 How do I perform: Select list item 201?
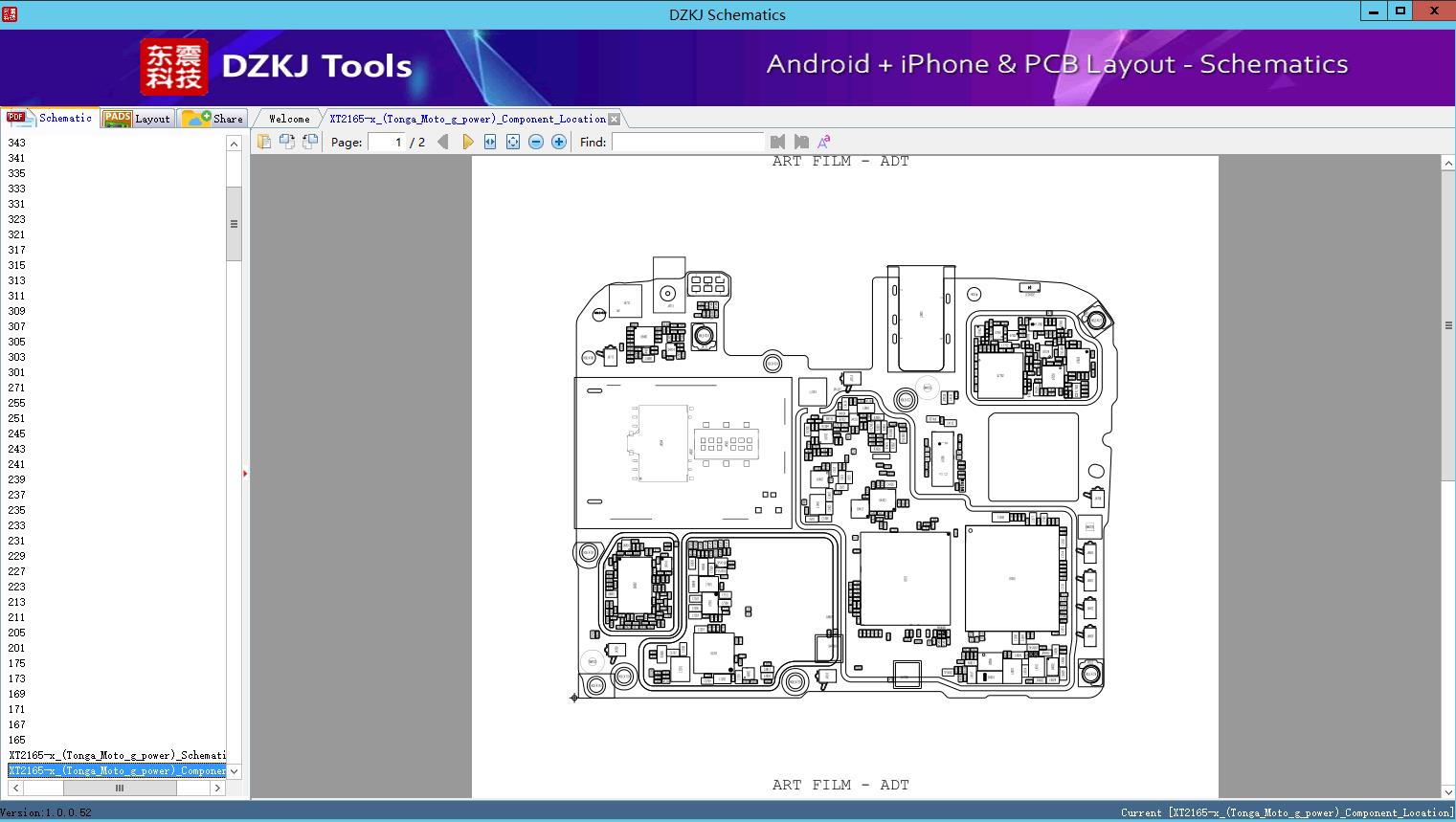coord(16,648)
